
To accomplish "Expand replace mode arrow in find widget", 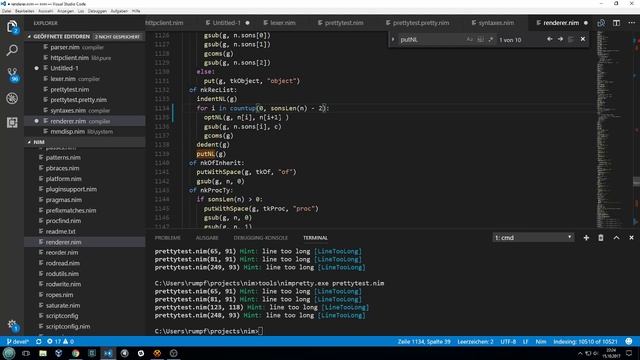I will [x=393, y=40].
